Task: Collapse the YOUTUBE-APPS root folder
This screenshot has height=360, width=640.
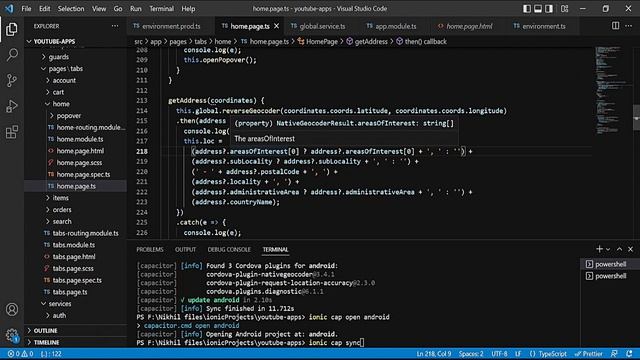Action: coord(76,41)
